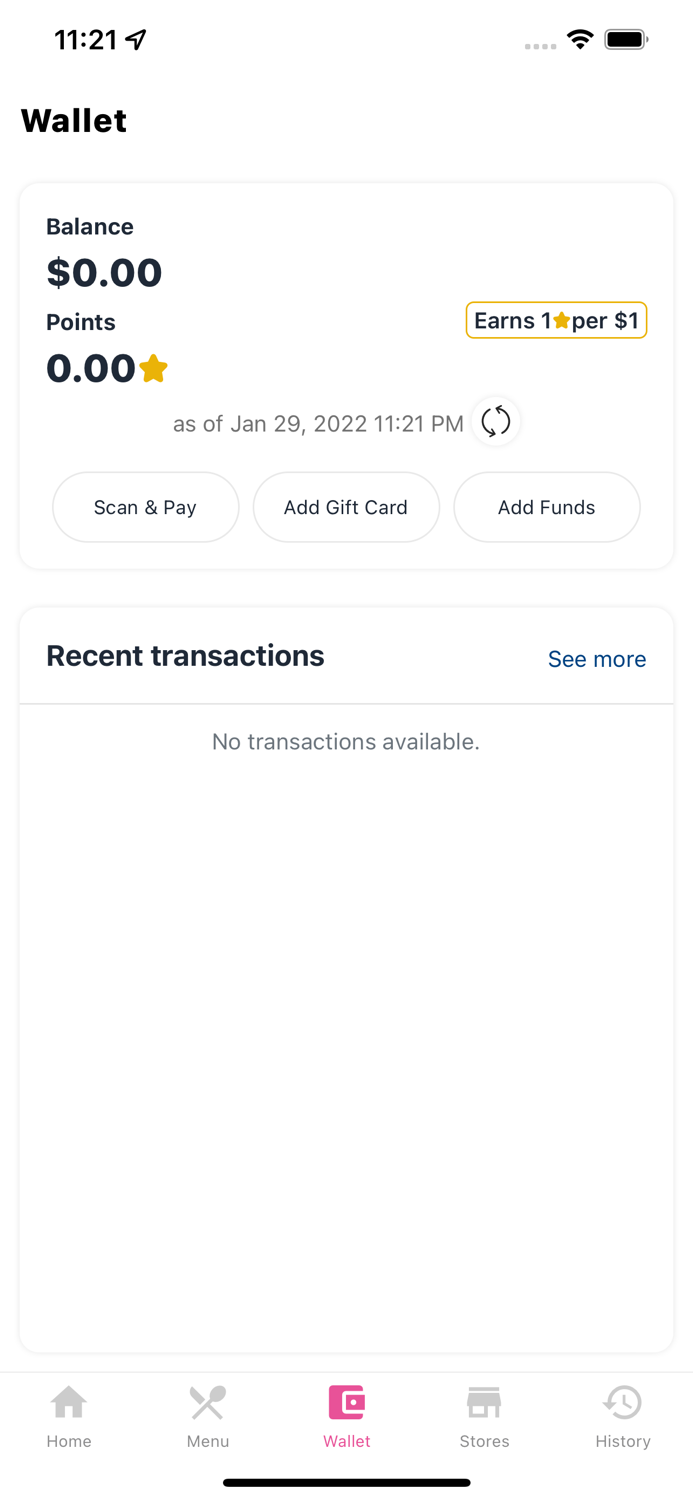The width and height of the screenshot is (693, 1500).
Task: Go to Stores via storefront icon
Action: point(484,1403)
